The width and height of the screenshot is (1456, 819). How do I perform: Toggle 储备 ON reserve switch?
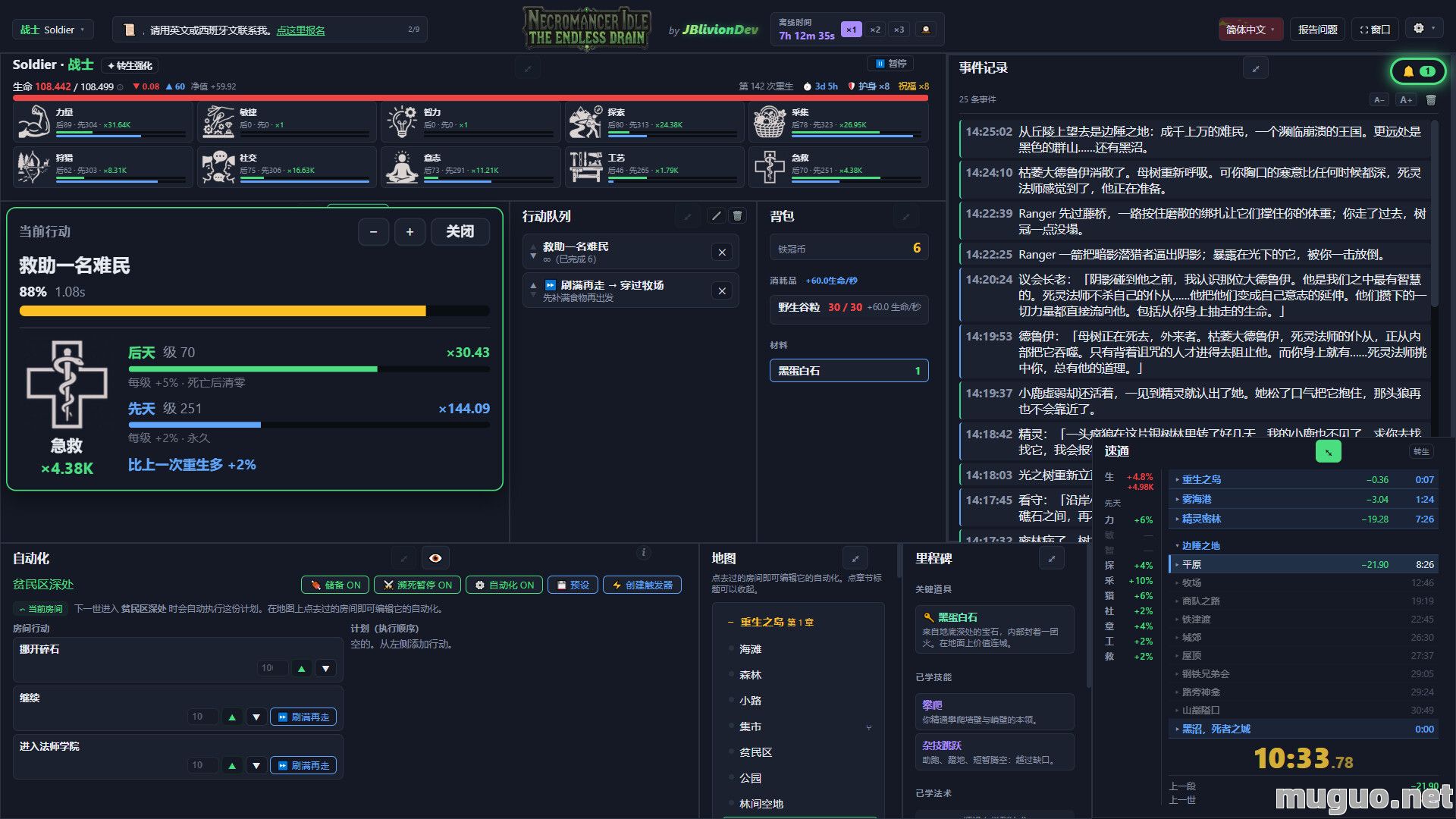[335, 585]
